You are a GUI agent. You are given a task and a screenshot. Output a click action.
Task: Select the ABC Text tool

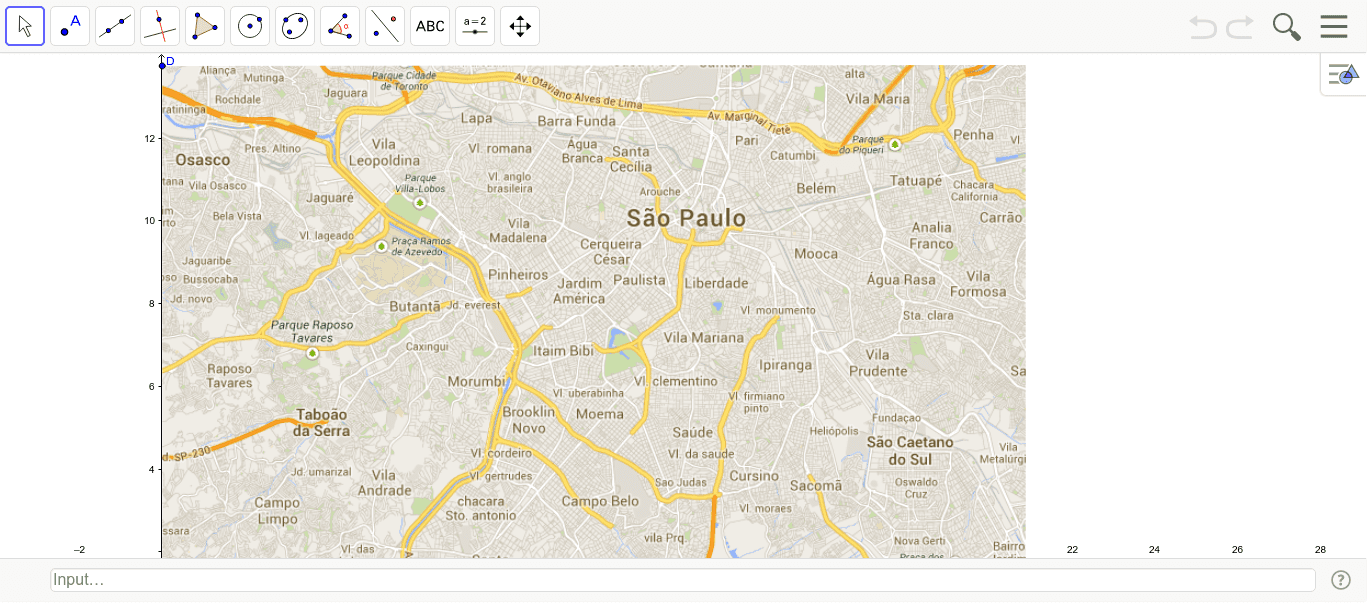[430, 26]
